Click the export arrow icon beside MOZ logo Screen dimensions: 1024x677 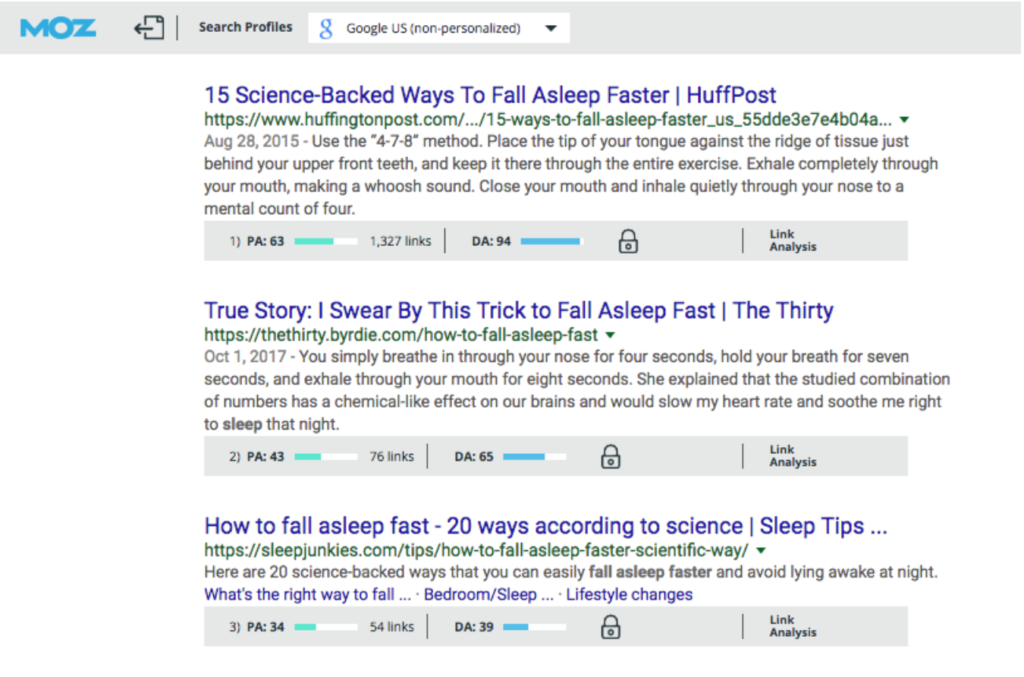[x=149, y=27]
